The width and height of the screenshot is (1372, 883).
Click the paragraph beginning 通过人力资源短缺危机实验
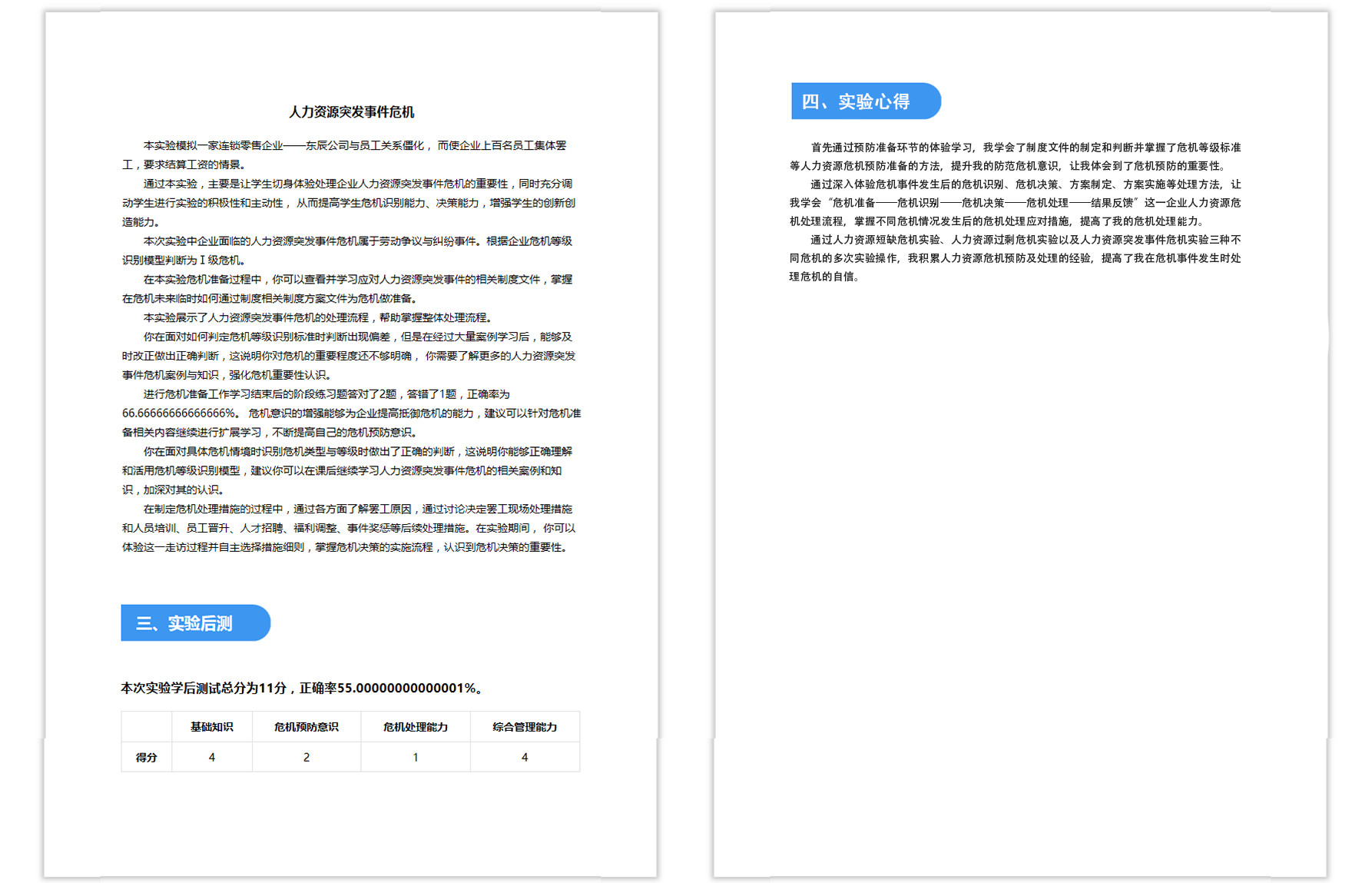point(1014,258)
